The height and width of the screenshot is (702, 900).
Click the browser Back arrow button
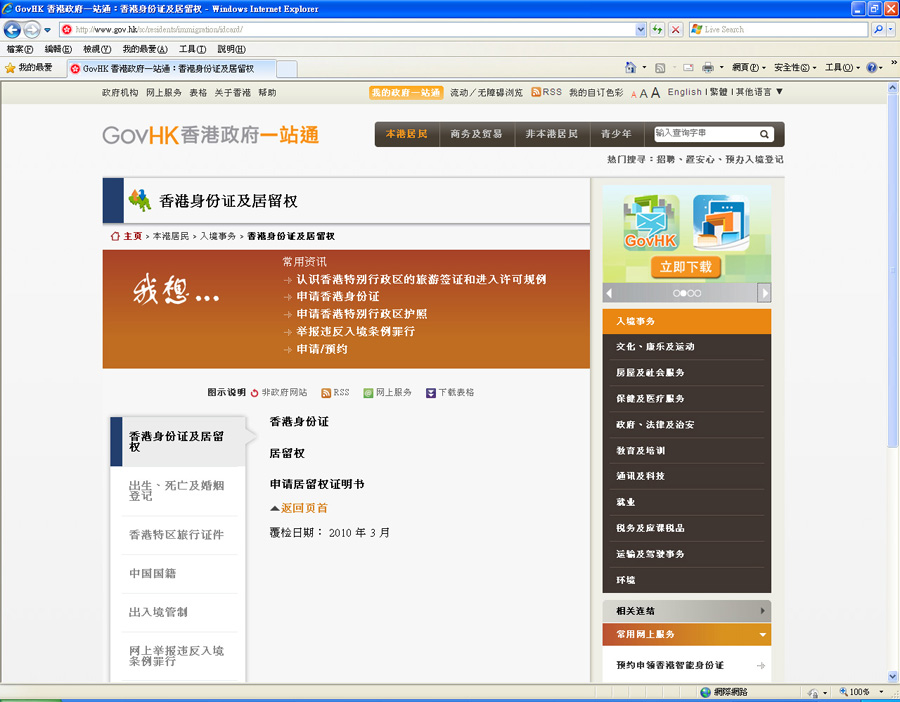(13, 30)
